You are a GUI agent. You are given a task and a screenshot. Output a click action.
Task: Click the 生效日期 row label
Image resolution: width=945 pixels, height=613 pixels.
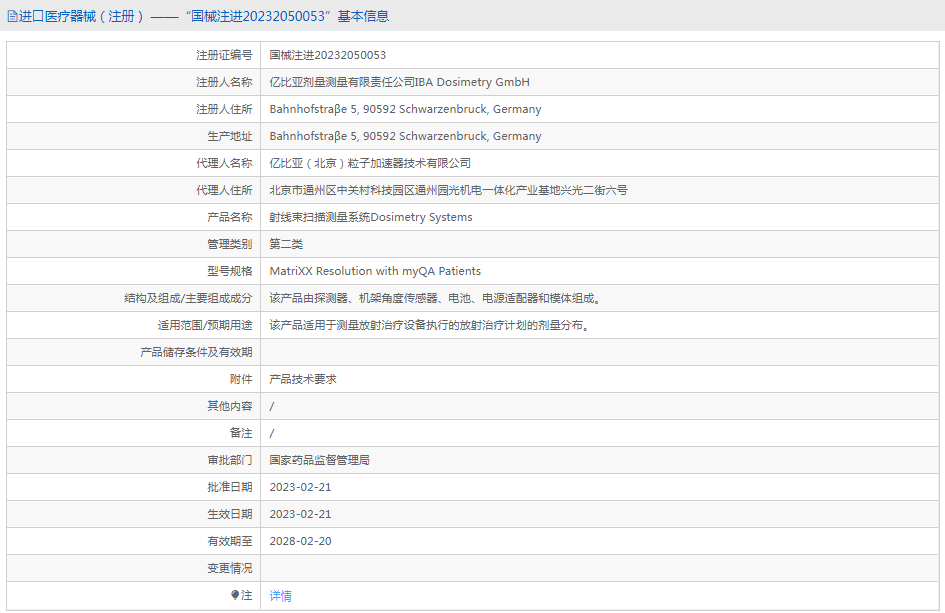point(230,514)
